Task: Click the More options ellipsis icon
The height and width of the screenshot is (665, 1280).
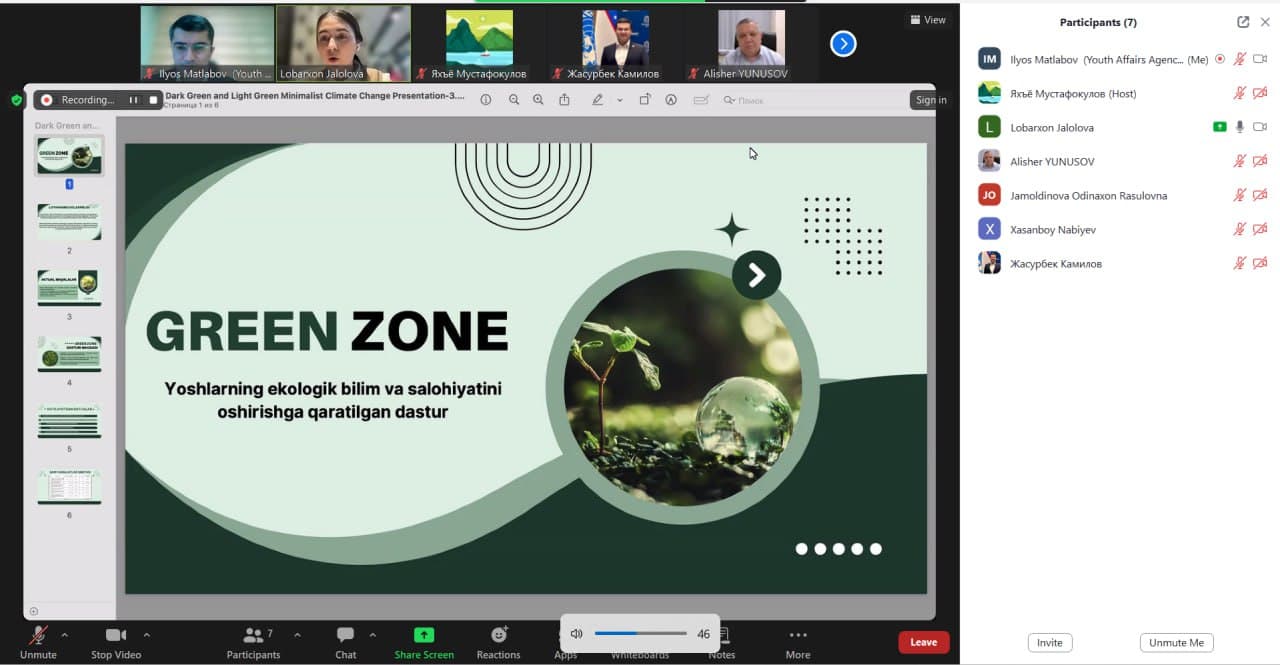Action: (797, 635)
